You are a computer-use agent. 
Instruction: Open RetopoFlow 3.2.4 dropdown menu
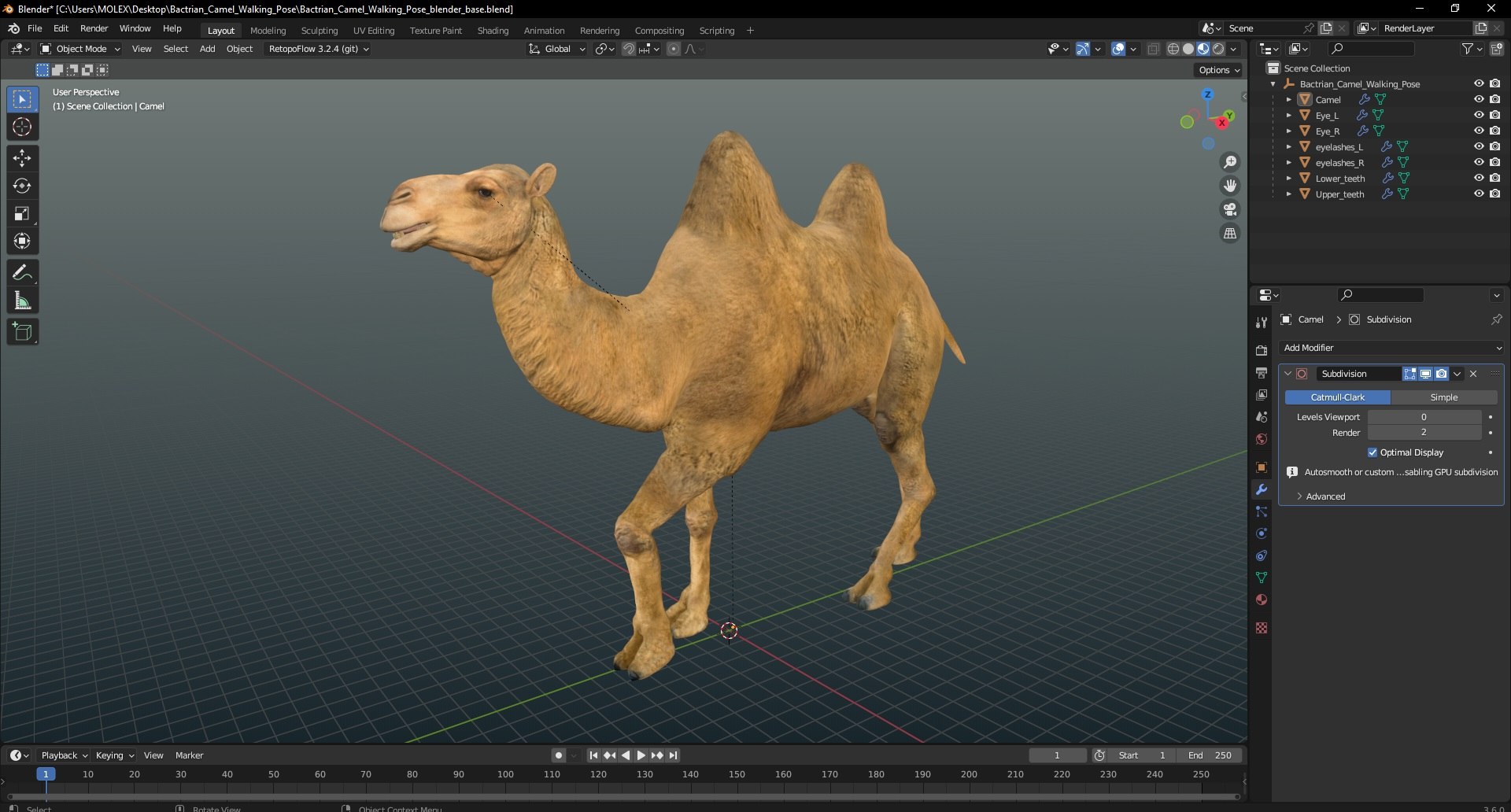pos(318,49)
